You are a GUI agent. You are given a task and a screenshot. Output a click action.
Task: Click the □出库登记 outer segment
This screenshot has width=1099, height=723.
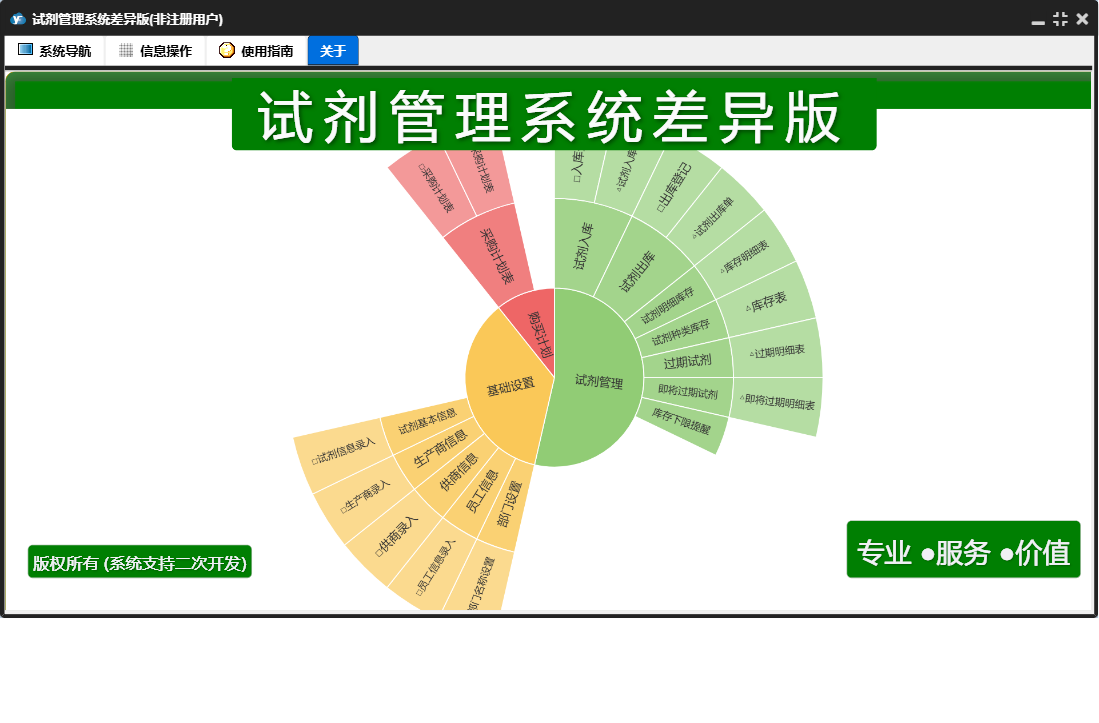tap(674, 188)
